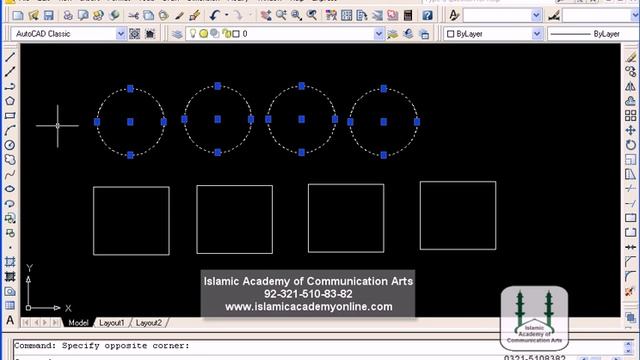Click the Plot printer icon
The height and width of the screenshot is (360, 640).
click(68, 16)
